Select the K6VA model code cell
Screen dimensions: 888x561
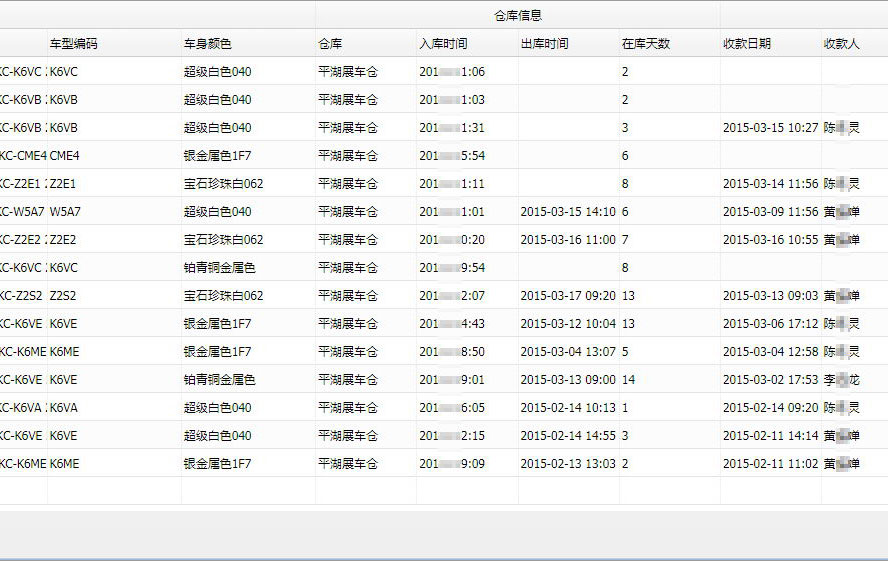64,408
